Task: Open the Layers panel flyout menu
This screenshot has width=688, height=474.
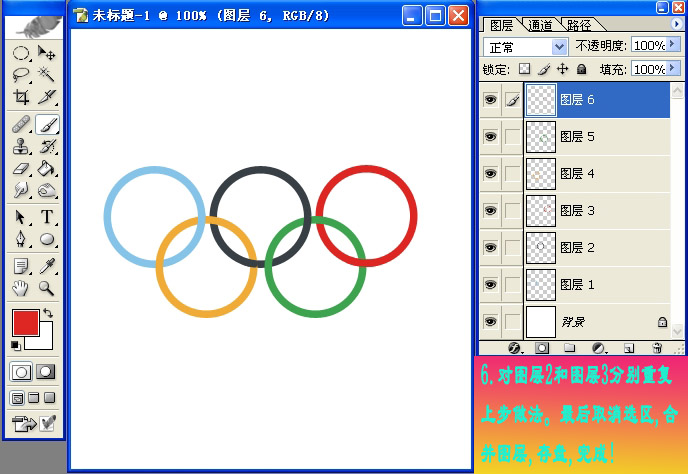Action: point(677,24)
